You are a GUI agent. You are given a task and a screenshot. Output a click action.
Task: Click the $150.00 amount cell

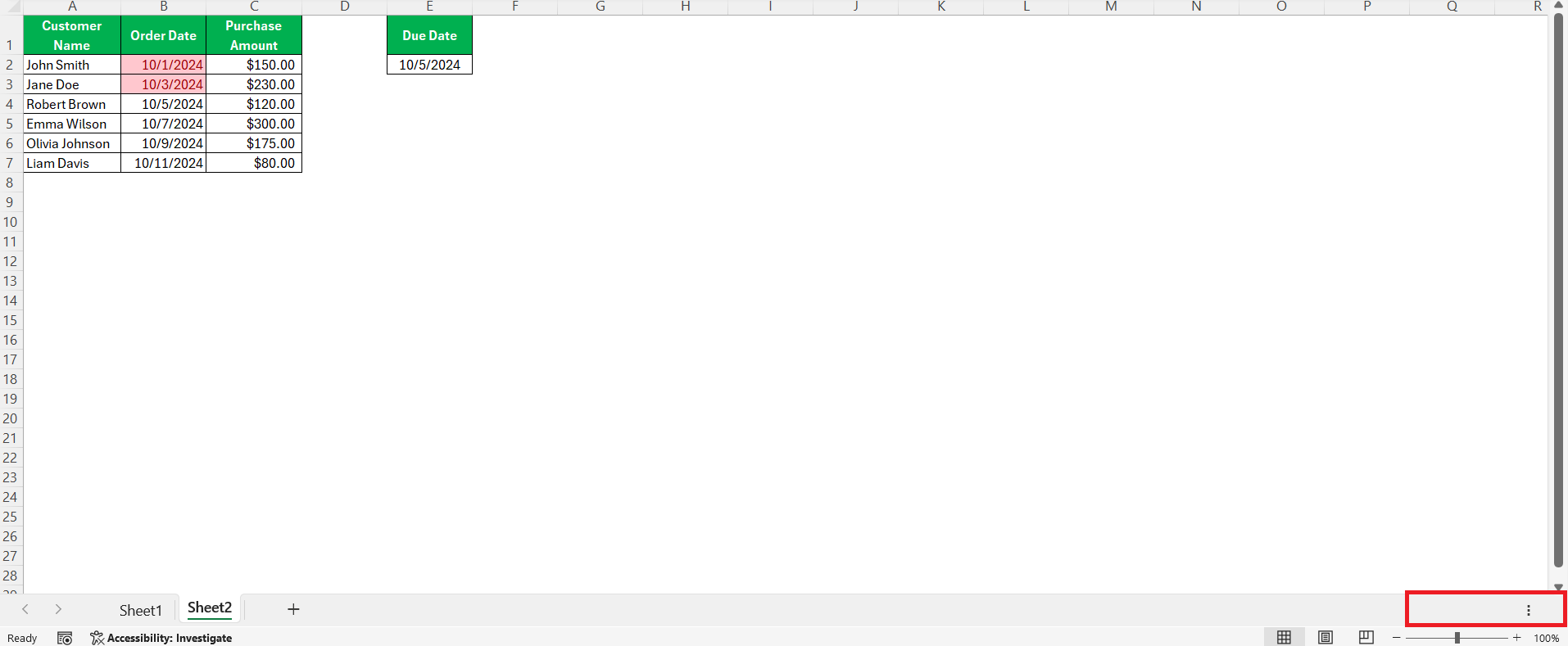254,65
